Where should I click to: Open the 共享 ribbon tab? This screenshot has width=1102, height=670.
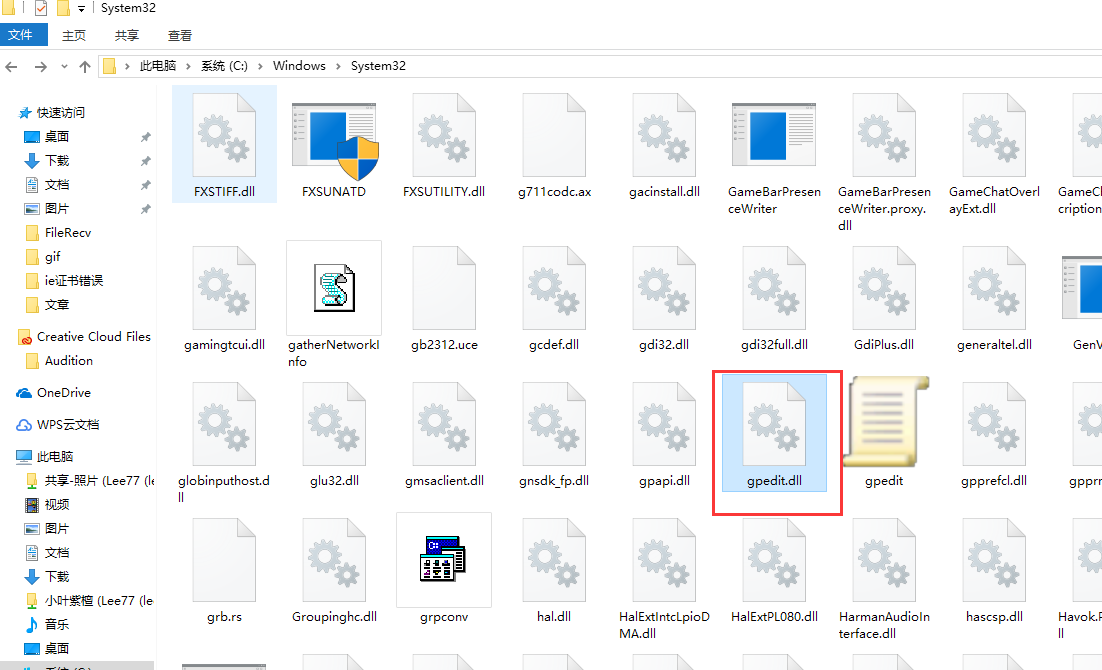[x=127, y=35]
